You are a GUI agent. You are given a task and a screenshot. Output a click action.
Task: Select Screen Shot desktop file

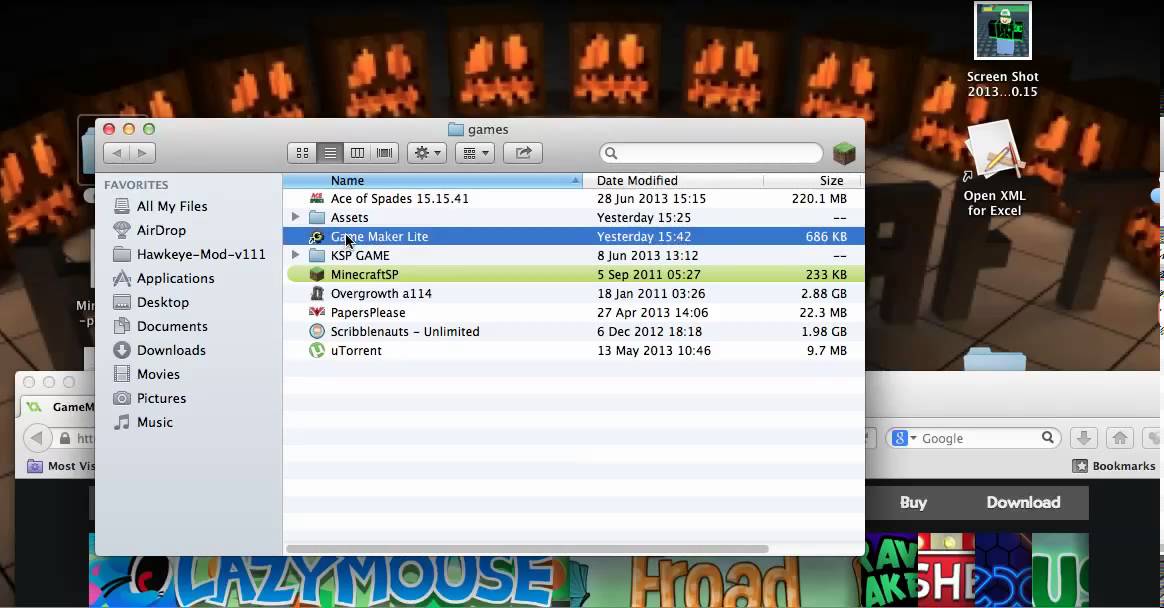pos(1002,50)
